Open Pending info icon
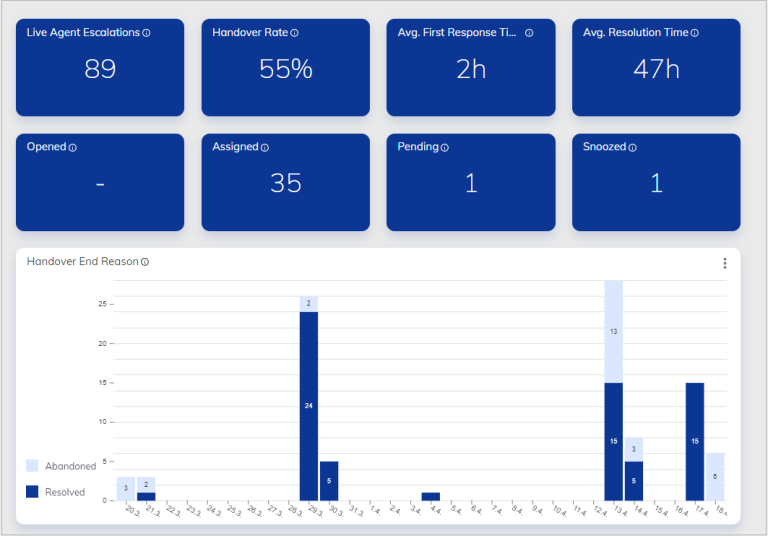Viewport: 768px width, 536px height. 445,147
